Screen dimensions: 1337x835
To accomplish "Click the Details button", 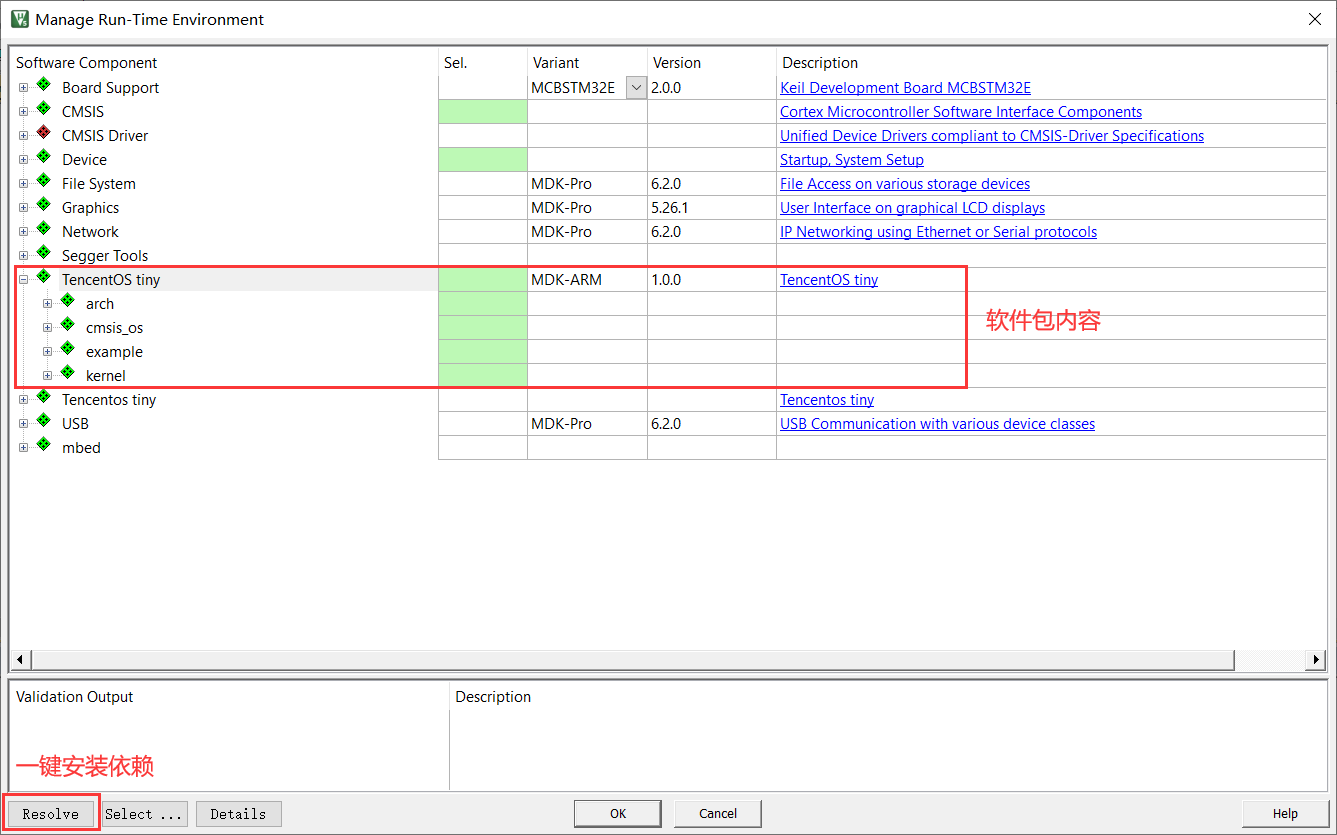I will [x=239, y=814].
